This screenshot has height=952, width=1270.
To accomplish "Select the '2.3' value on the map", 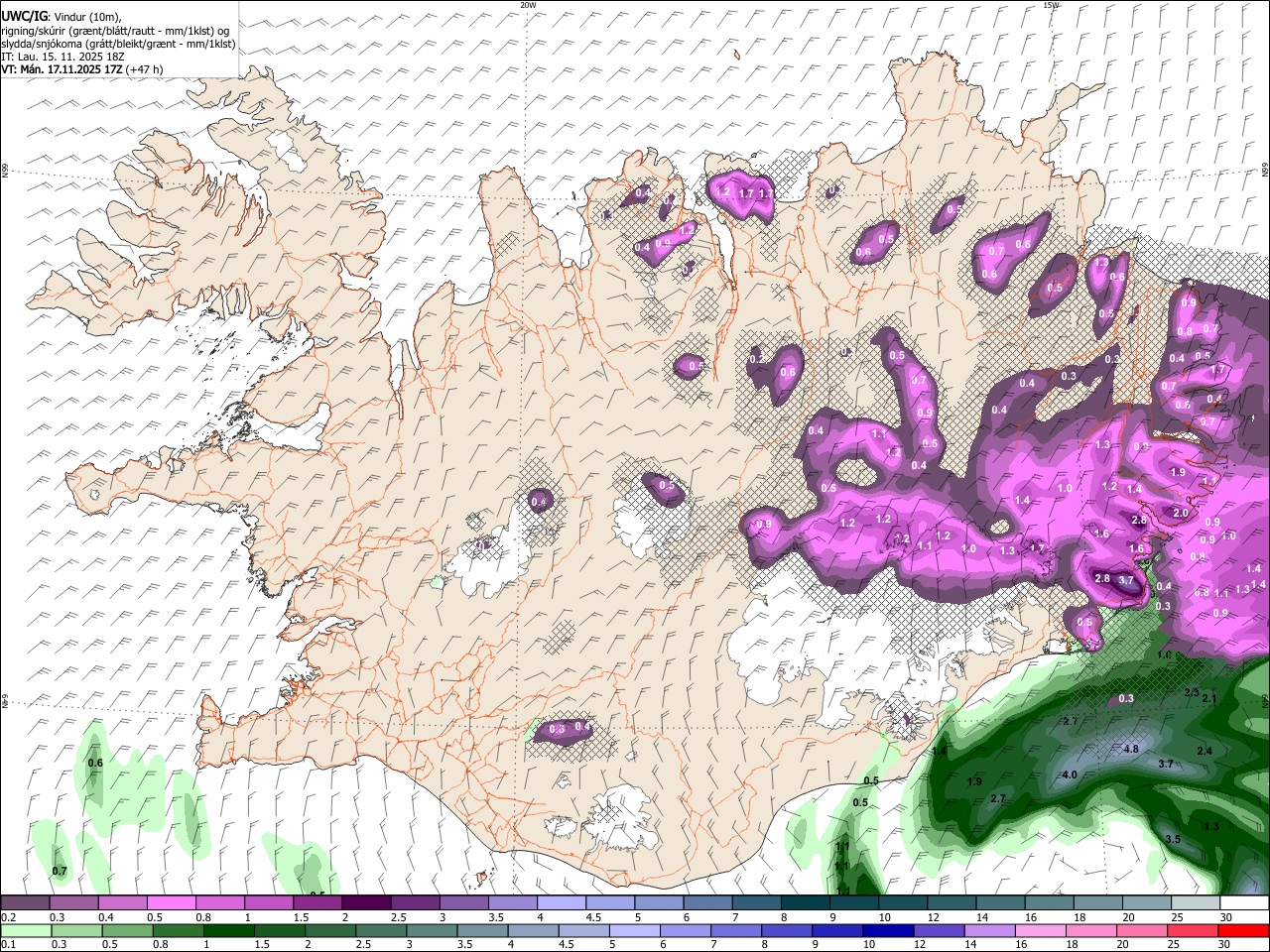I will coord(1192,692).
